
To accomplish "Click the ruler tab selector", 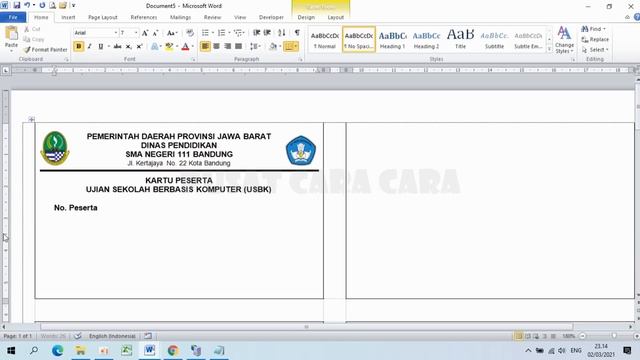I will point(6,70).
